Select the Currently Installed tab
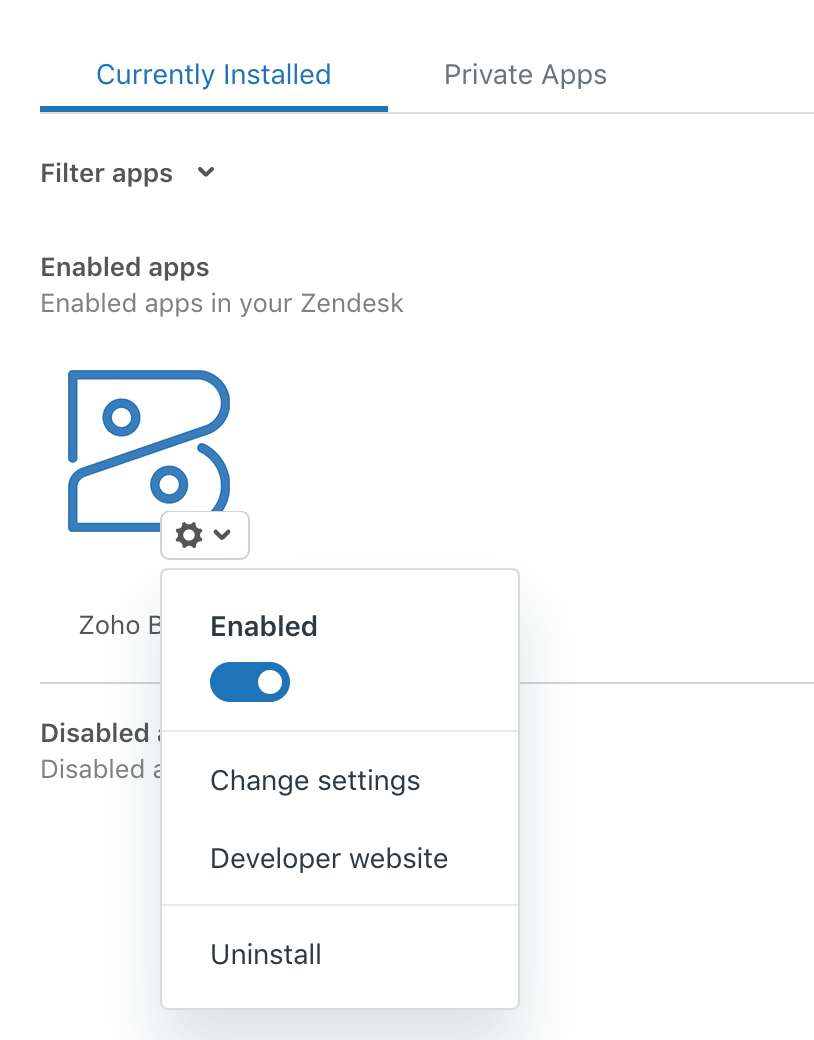This screenshot has height=1040, width=814. [x=213, y=74]
